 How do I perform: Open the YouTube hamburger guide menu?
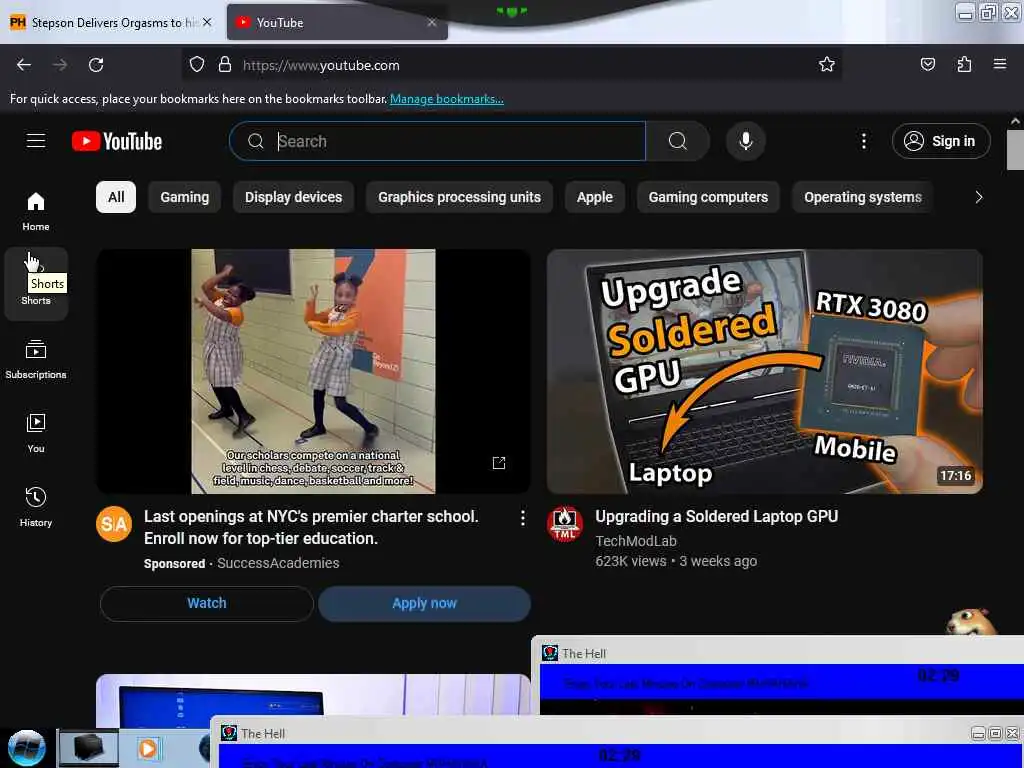pos(36,141)
